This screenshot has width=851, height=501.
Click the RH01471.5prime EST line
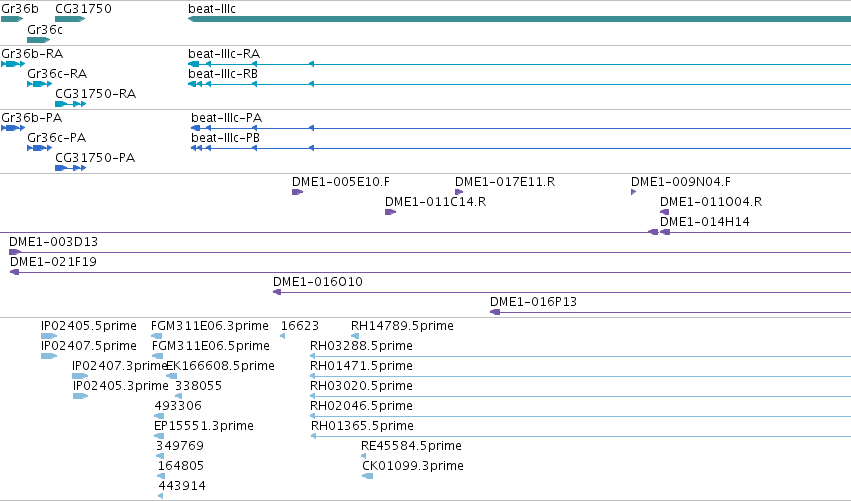[580, 376]
